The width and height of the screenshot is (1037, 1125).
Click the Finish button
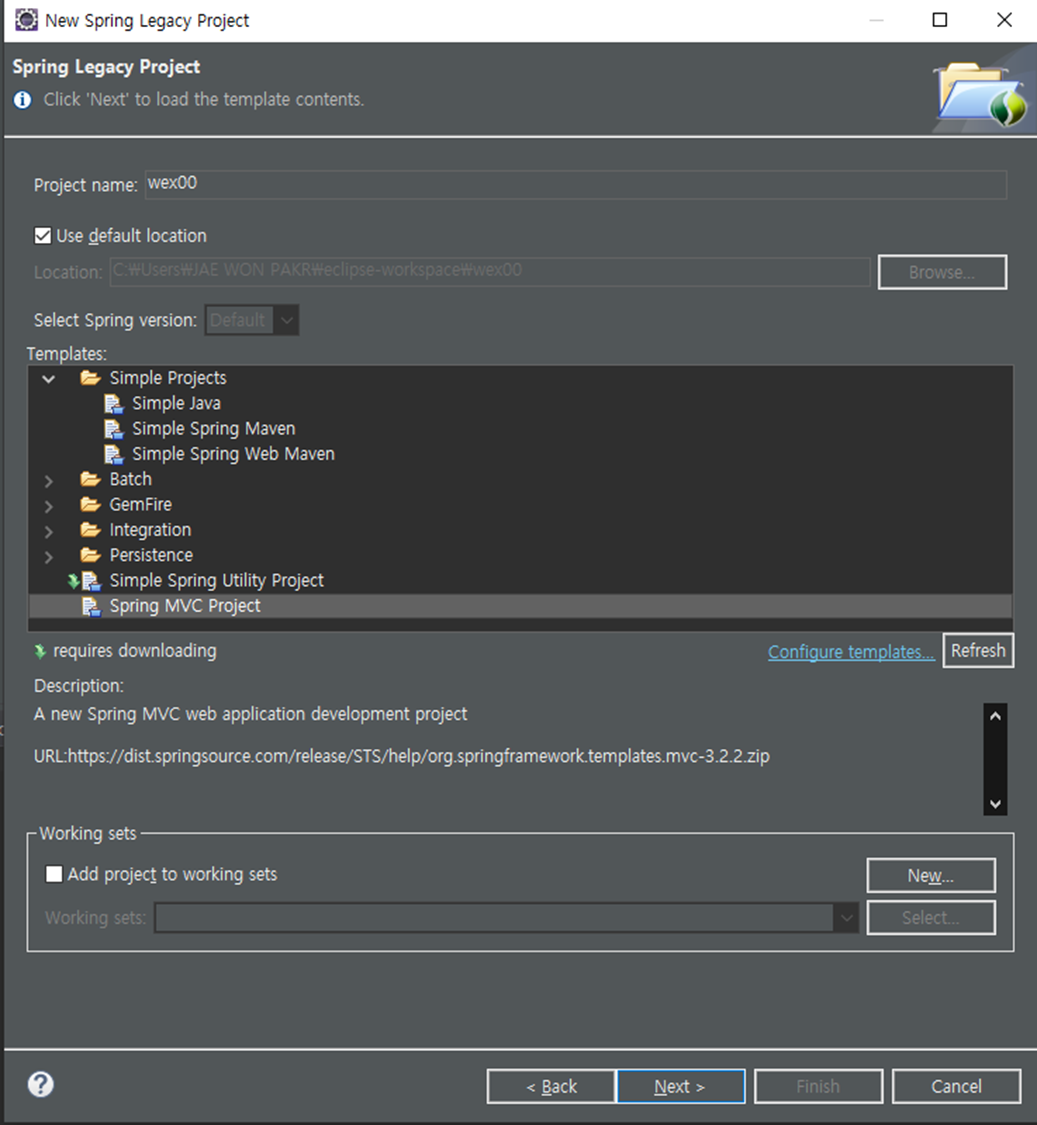818,1086
